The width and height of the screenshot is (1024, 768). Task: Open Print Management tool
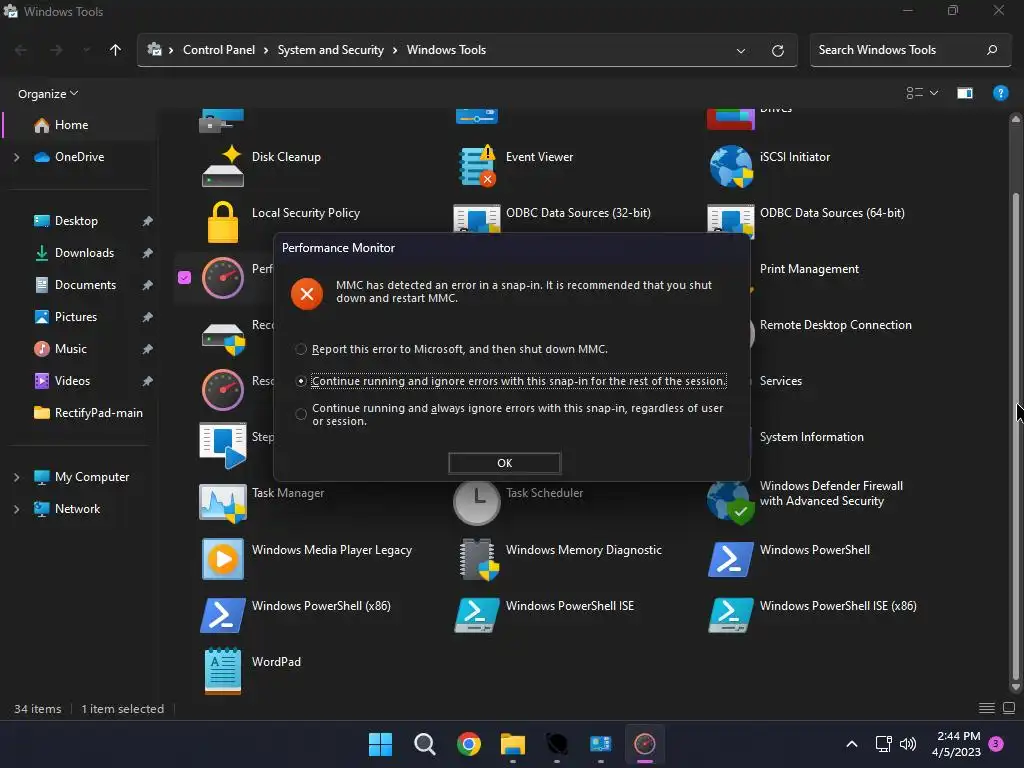[x=809, y=269]
